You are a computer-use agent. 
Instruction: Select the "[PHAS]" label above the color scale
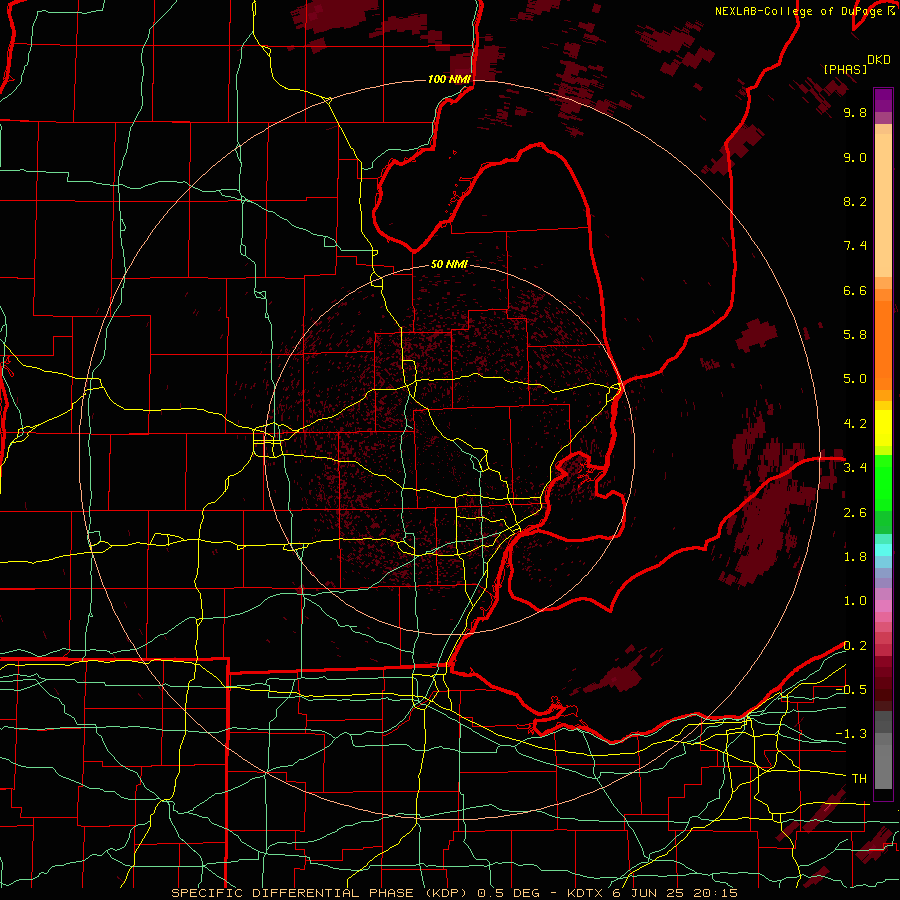(x=845, y=69)
